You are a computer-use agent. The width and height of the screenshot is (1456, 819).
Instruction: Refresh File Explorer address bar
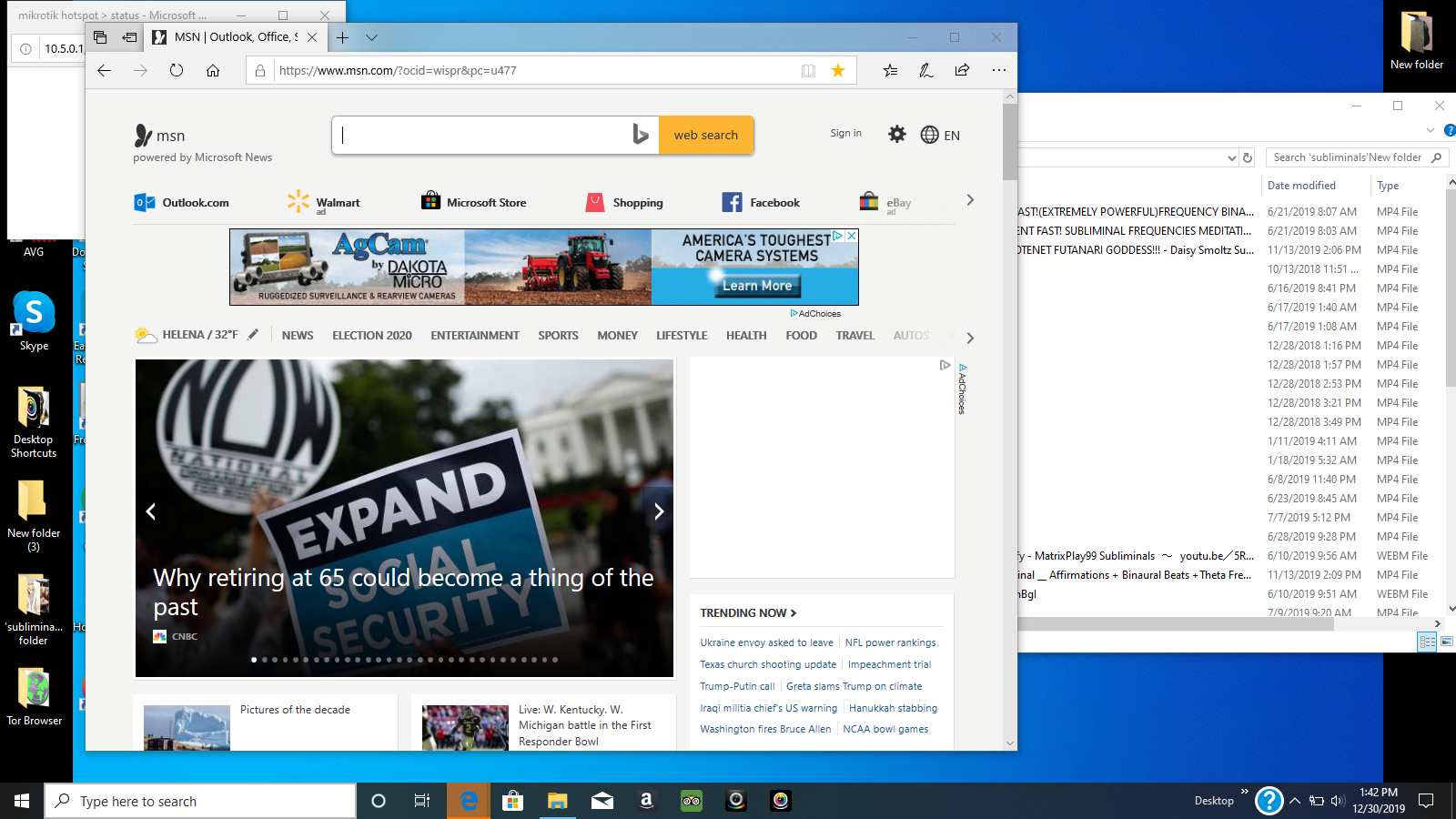(1248, 157)
